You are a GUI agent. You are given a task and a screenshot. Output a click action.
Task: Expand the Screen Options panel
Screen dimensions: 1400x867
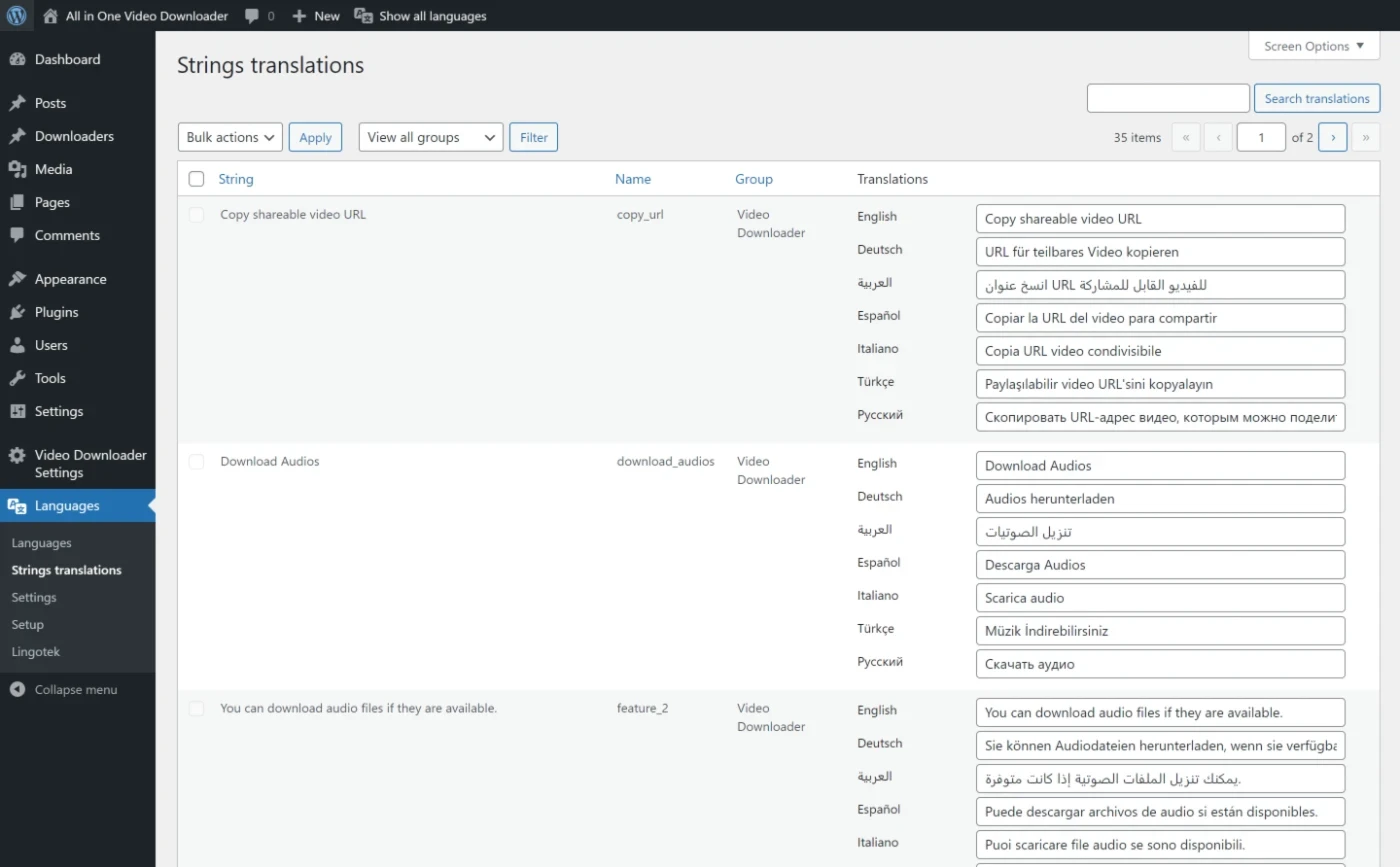[1313, 46]
